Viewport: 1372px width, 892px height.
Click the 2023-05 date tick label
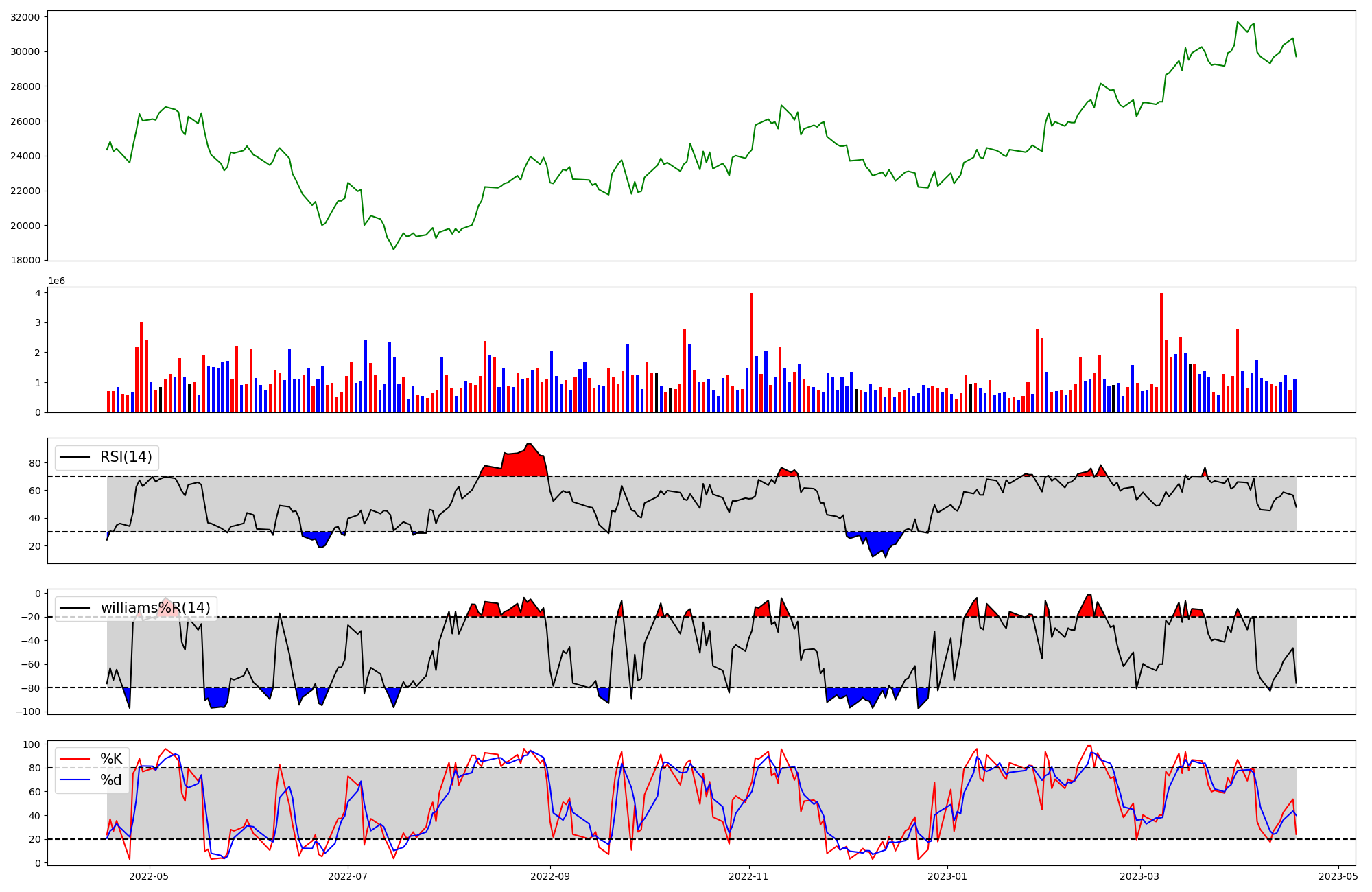click(1338, 876)
